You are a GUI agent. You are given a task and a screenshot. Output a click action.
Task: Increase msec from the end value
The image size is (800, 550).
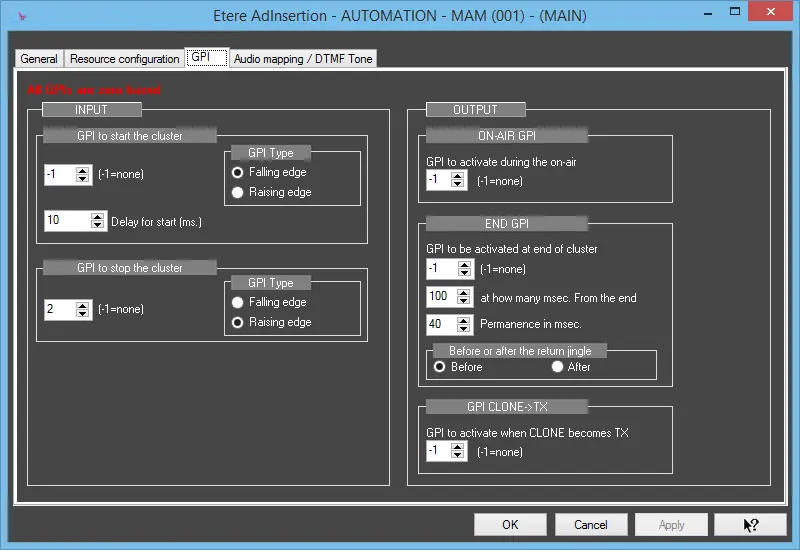(463, 292)
